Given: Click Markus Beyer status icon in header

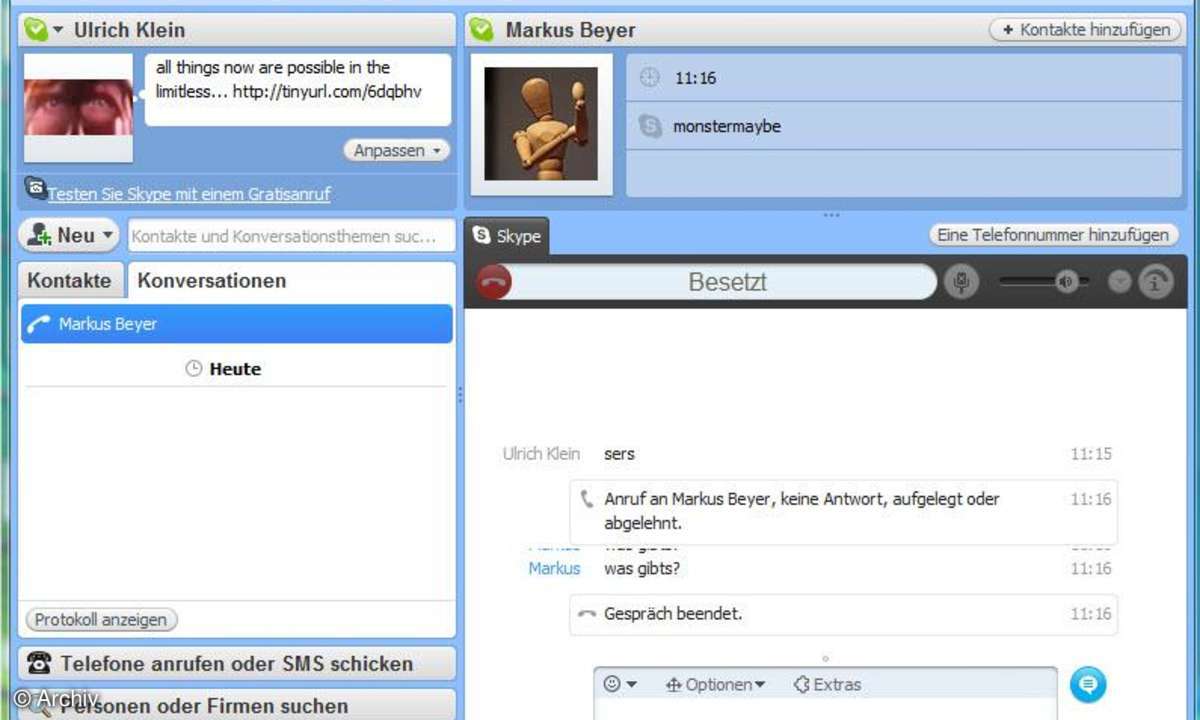Looking at the screenshot, I should click(482, 30).
